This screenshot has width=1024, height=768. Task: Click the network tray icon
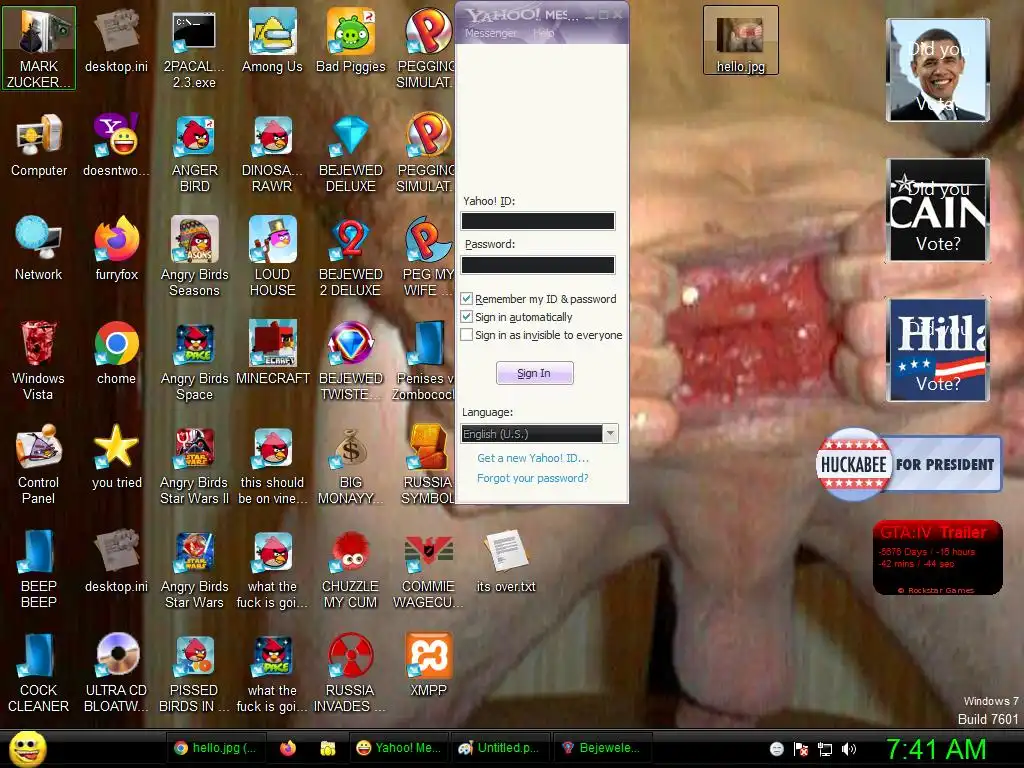click(825, 749)
